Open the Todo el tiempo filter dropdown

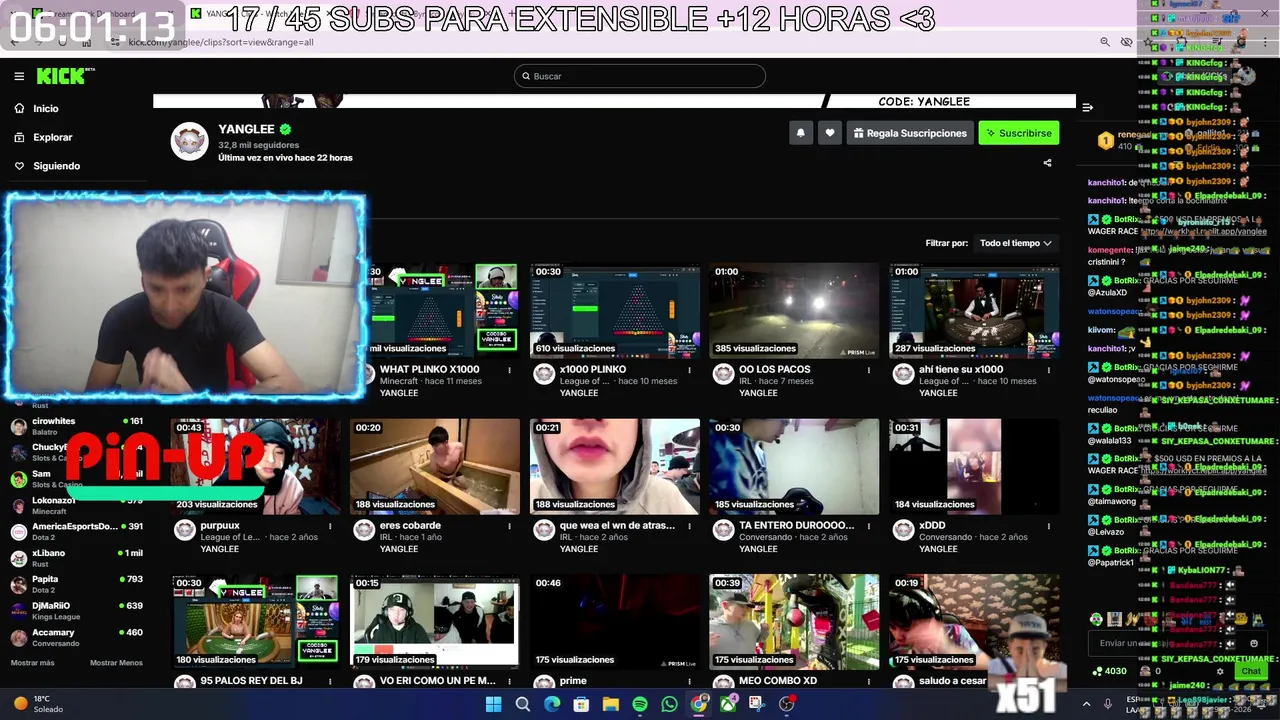pos(1015,243)
